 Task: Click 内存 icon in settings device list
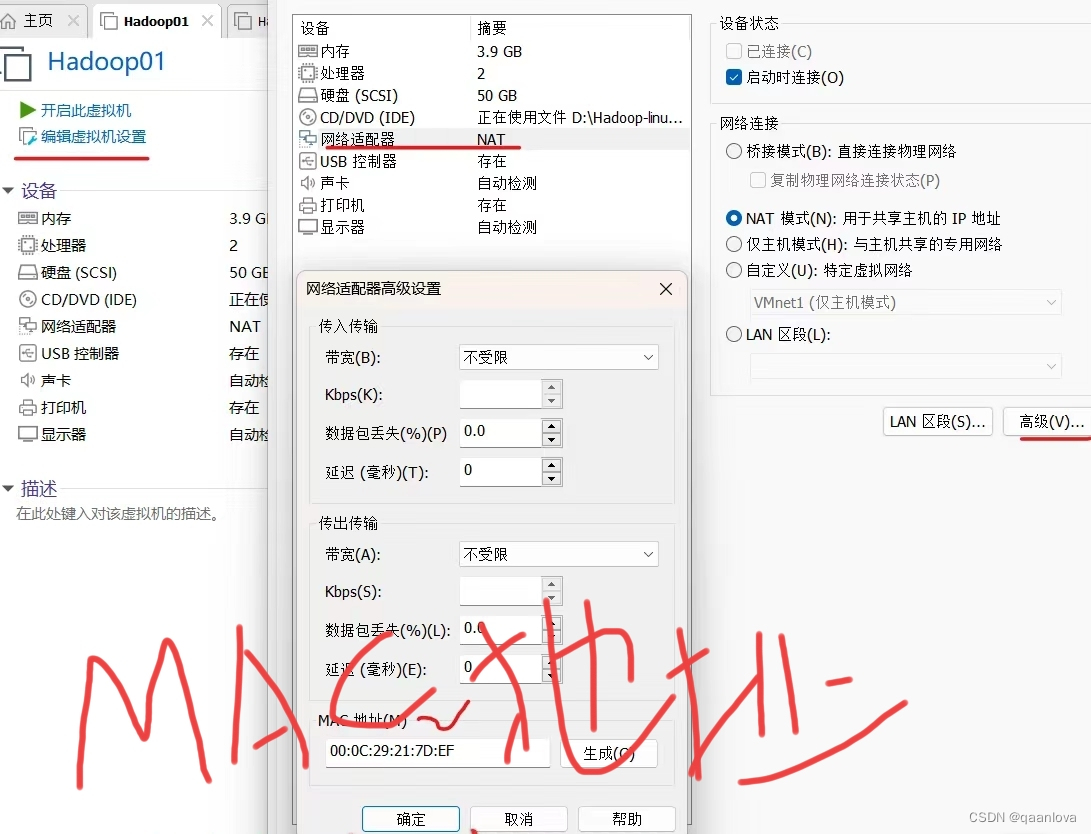click(308, 51)
